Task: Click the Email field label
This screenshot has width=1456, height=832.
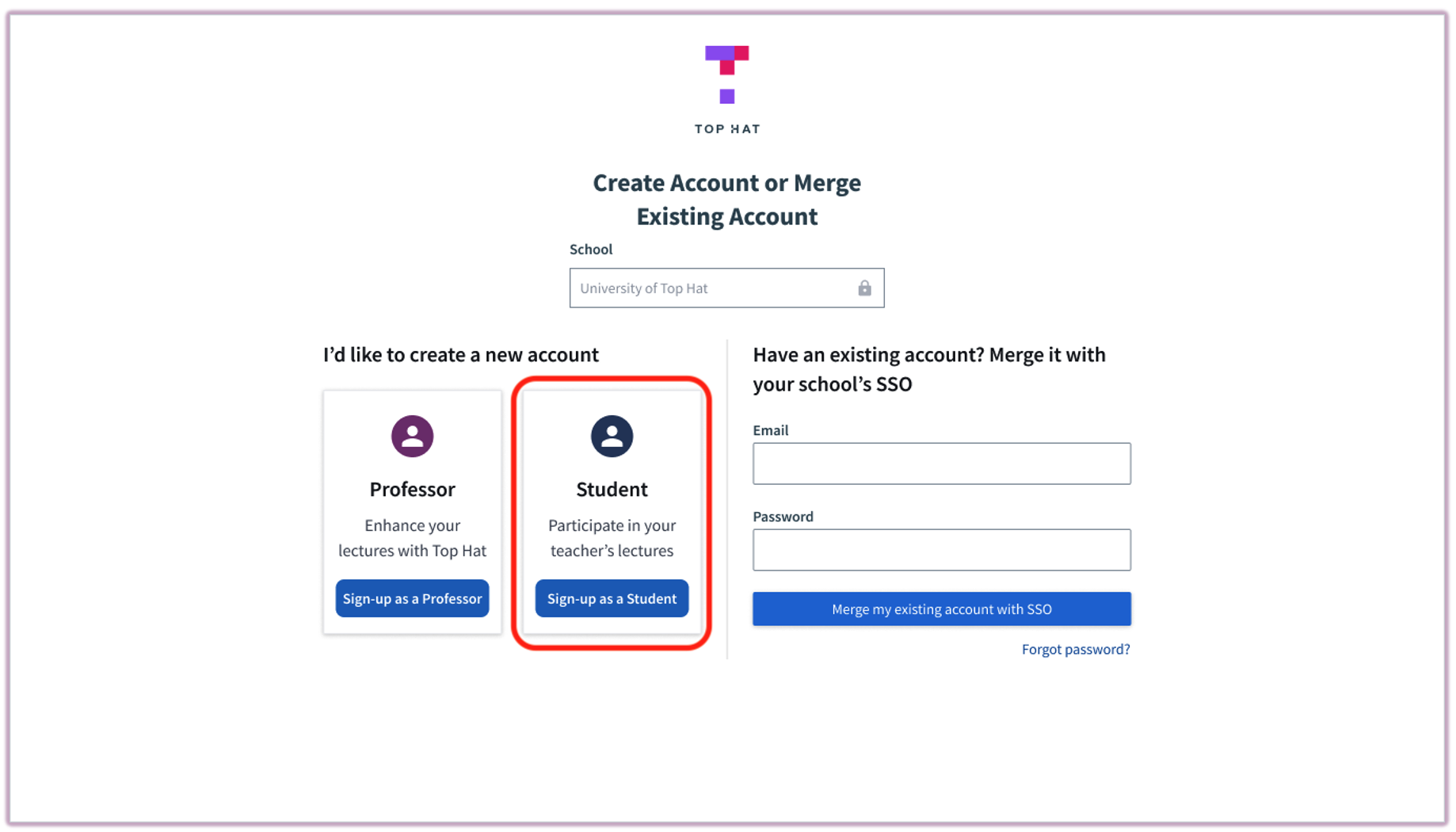Action: pos(769,430)
